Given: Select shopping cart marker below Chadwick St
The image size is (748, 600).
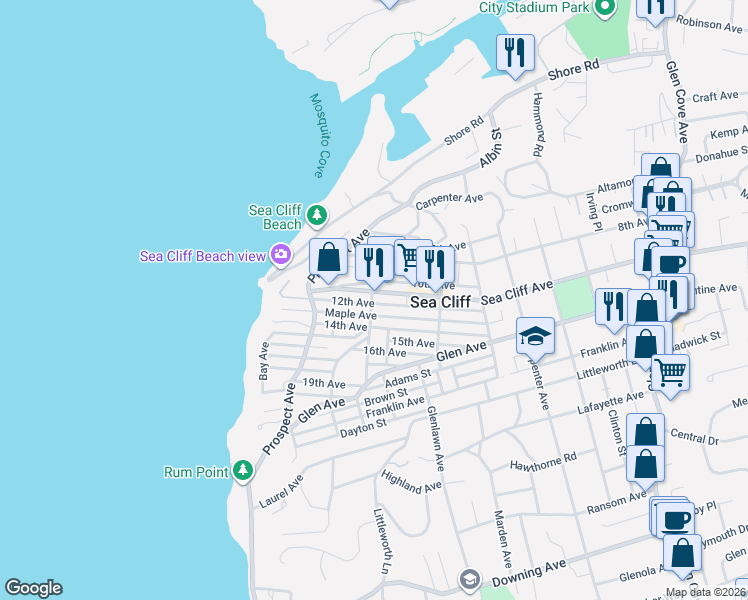Looking at the screenshot, I should (x=670, y=375).
